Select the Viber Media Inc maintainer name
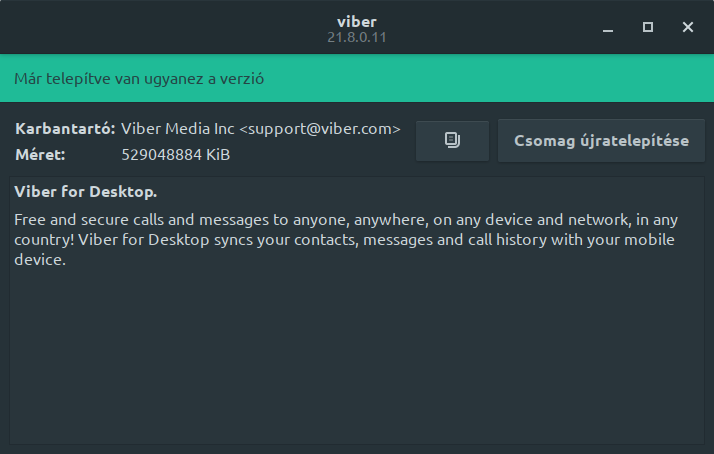The height and width of the screenshot is (454, 714). point(178,129)
